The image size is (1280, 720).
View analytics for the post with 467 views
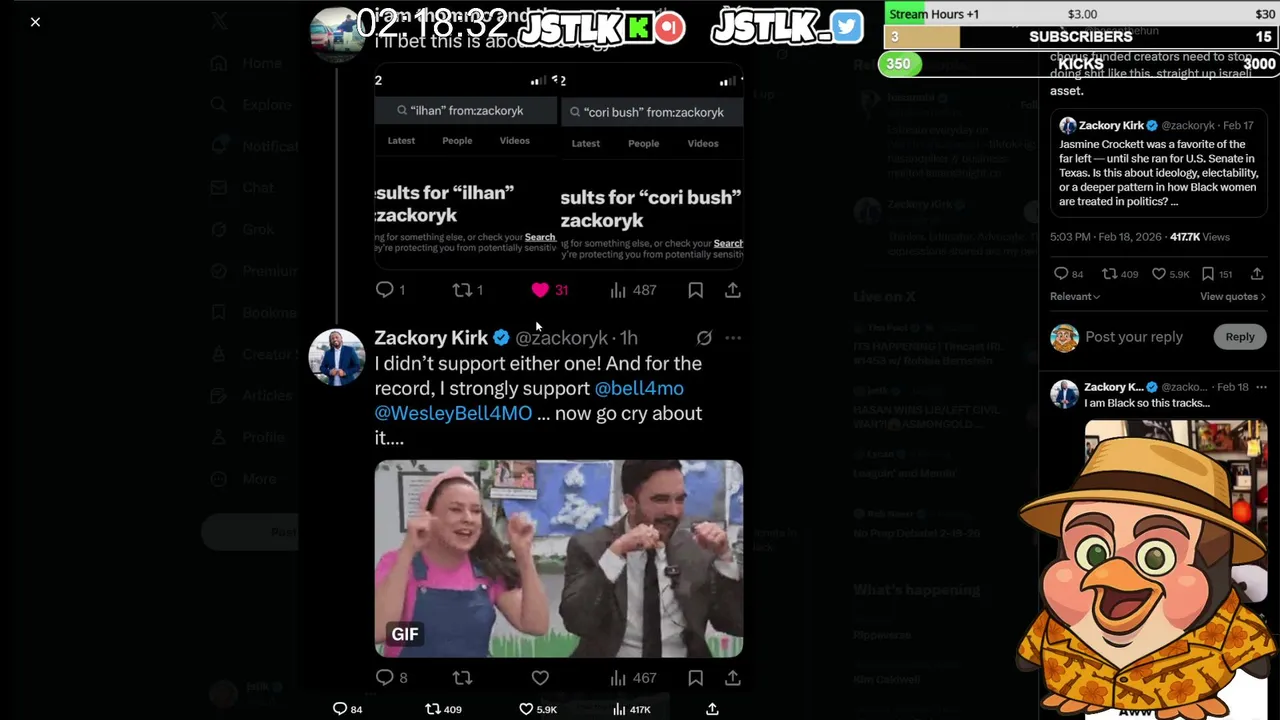pos(618,678)
